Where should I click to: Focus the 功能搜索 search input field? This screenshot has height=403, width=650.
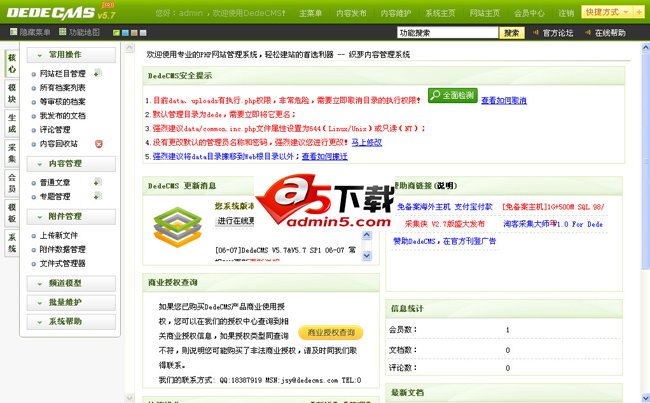tap(447, 32)
